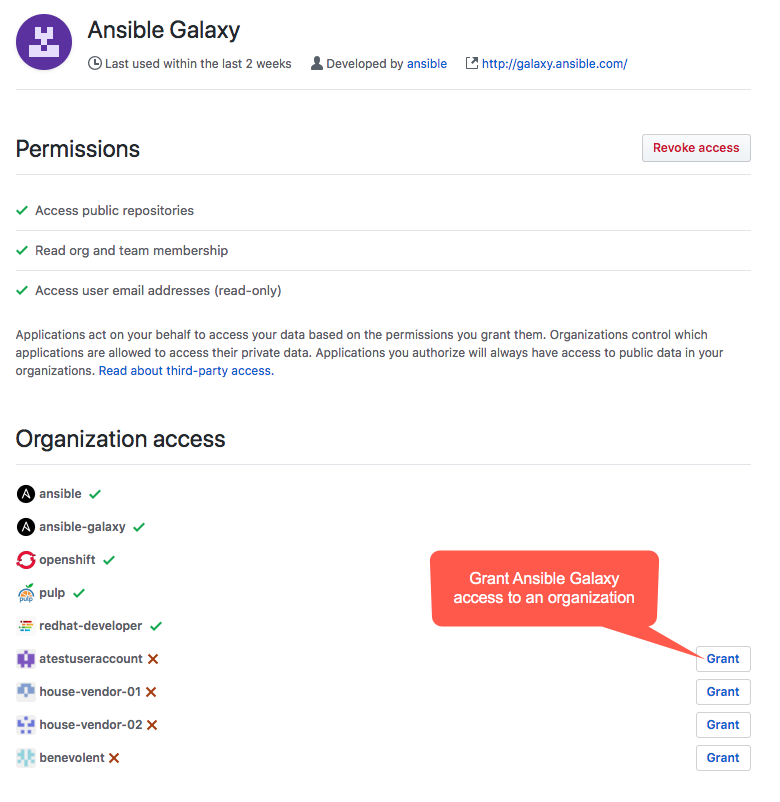Click the red X next to atestuseraccount
Screen dimensions: 780x802
click(x=153, y=659)
